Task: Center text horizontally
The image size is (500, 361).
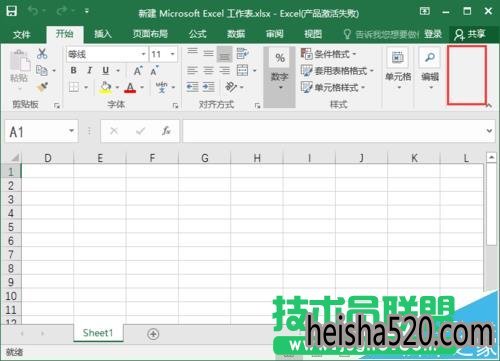Action: click(209, 70)
